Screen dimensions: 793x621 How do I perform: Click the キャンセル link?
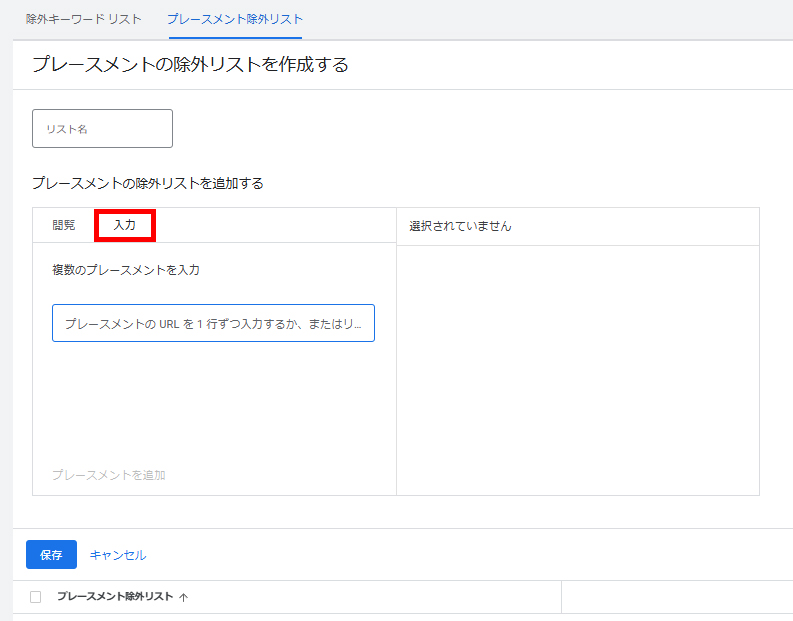(x=118, y=555)
